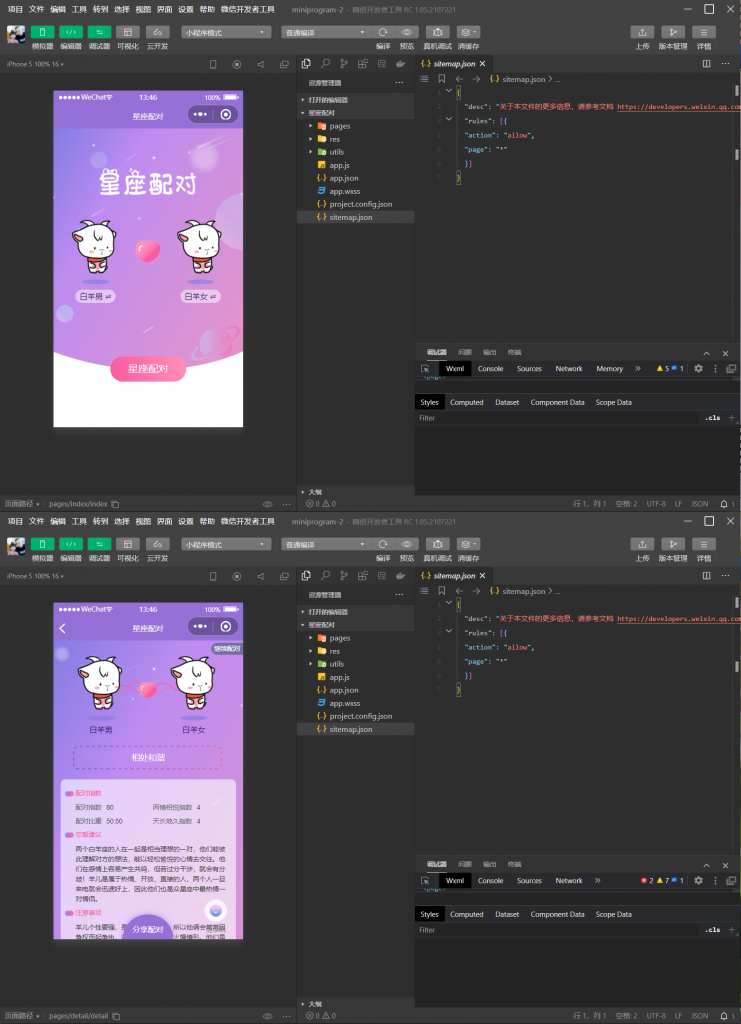The width and height of the screenshot is (741, 1024).
Task: Toggle 调试器 debugger panel in upper window
Action: point(99,32)
